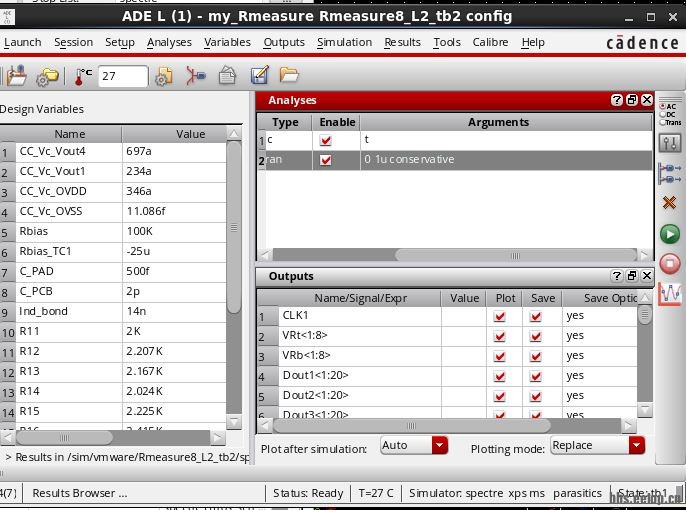Select the Trans analysis radio button

(x=662, y=122)
